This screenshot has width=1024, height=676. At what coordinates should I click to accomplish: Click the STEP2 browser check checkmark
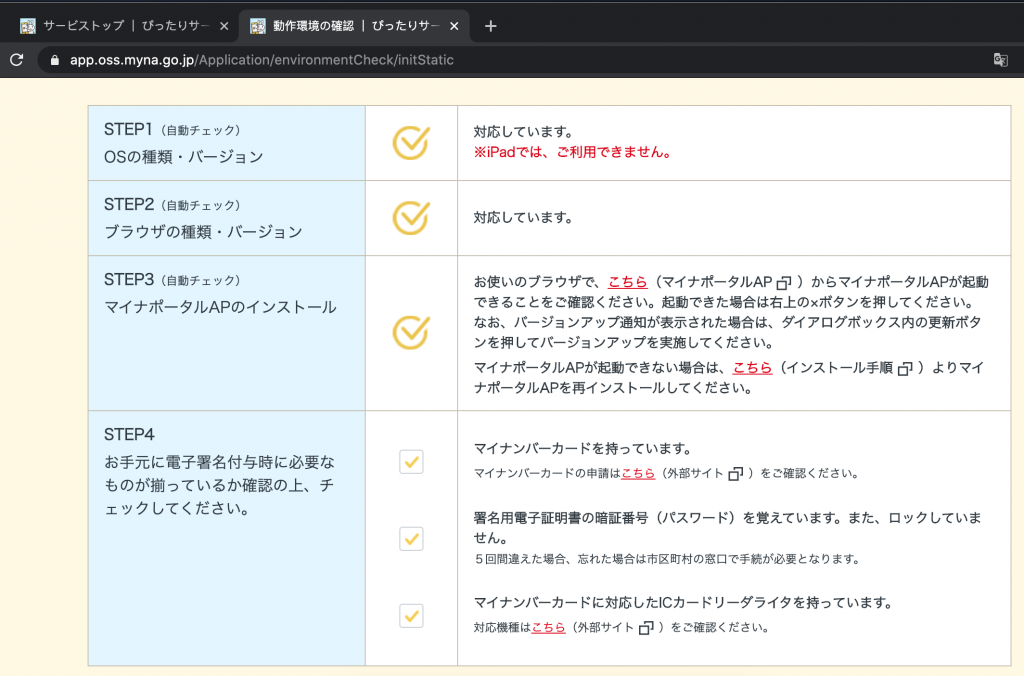click(410, 218)
